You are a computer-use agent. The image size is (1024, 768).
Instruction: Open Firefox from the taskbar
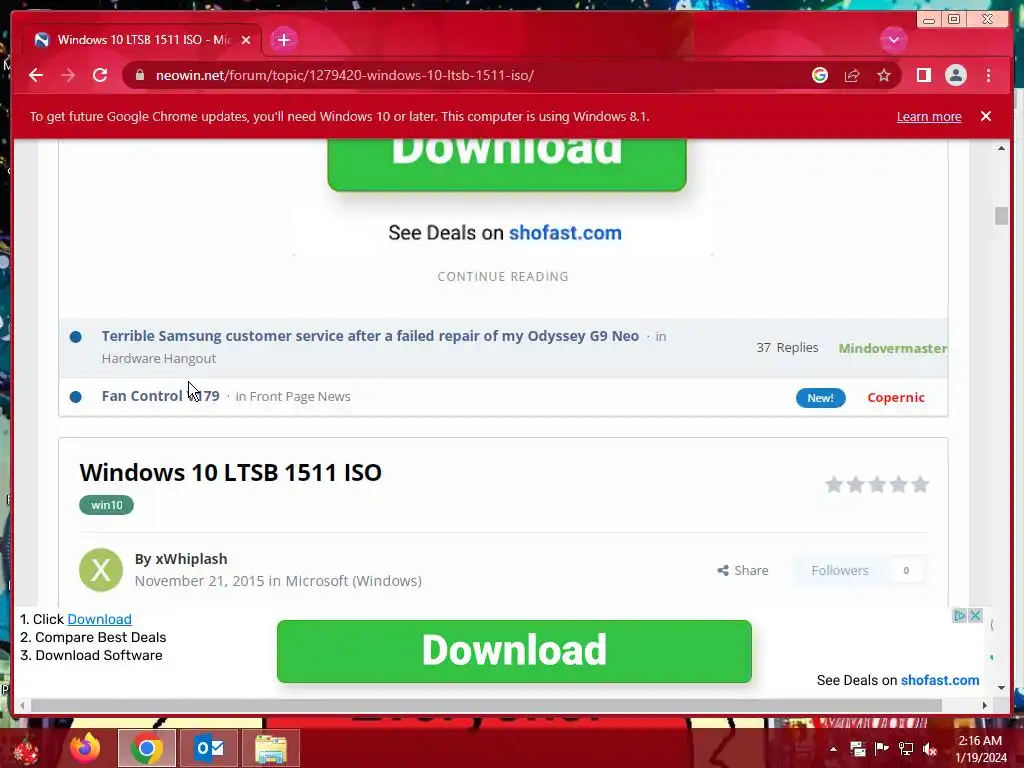click(x=86, y=748)
